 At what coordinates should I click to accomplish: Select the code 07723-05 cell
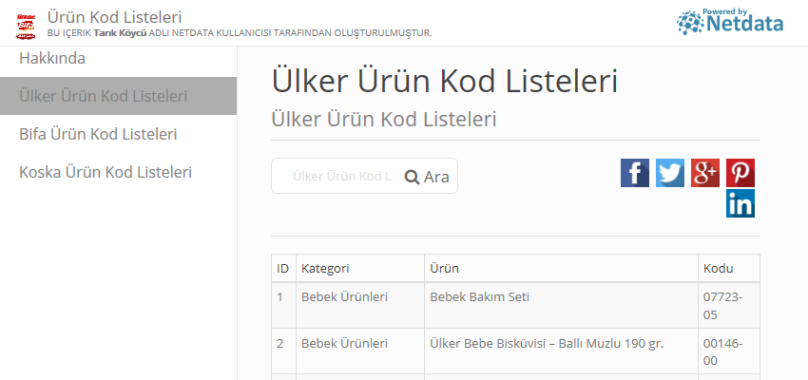[x=729, y=305]
